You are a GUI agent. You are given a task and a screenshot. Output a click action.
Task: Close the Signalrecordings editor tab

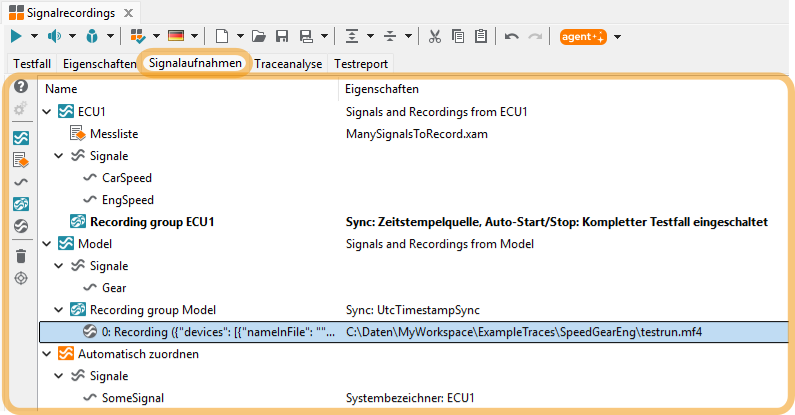click(x=129, y=13)
